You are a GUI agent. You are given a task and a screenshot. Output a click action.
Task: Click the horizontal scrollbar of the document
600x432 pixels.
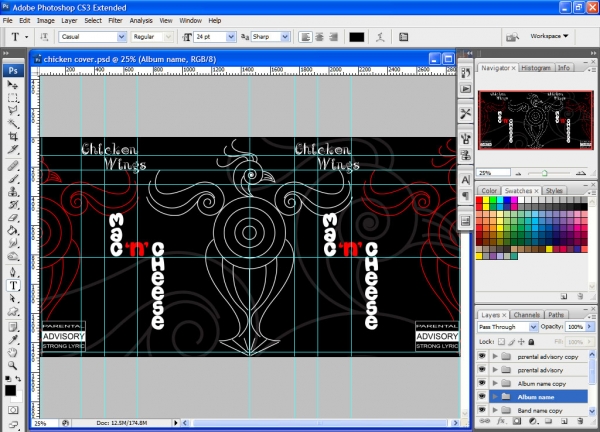pos(320,423)
